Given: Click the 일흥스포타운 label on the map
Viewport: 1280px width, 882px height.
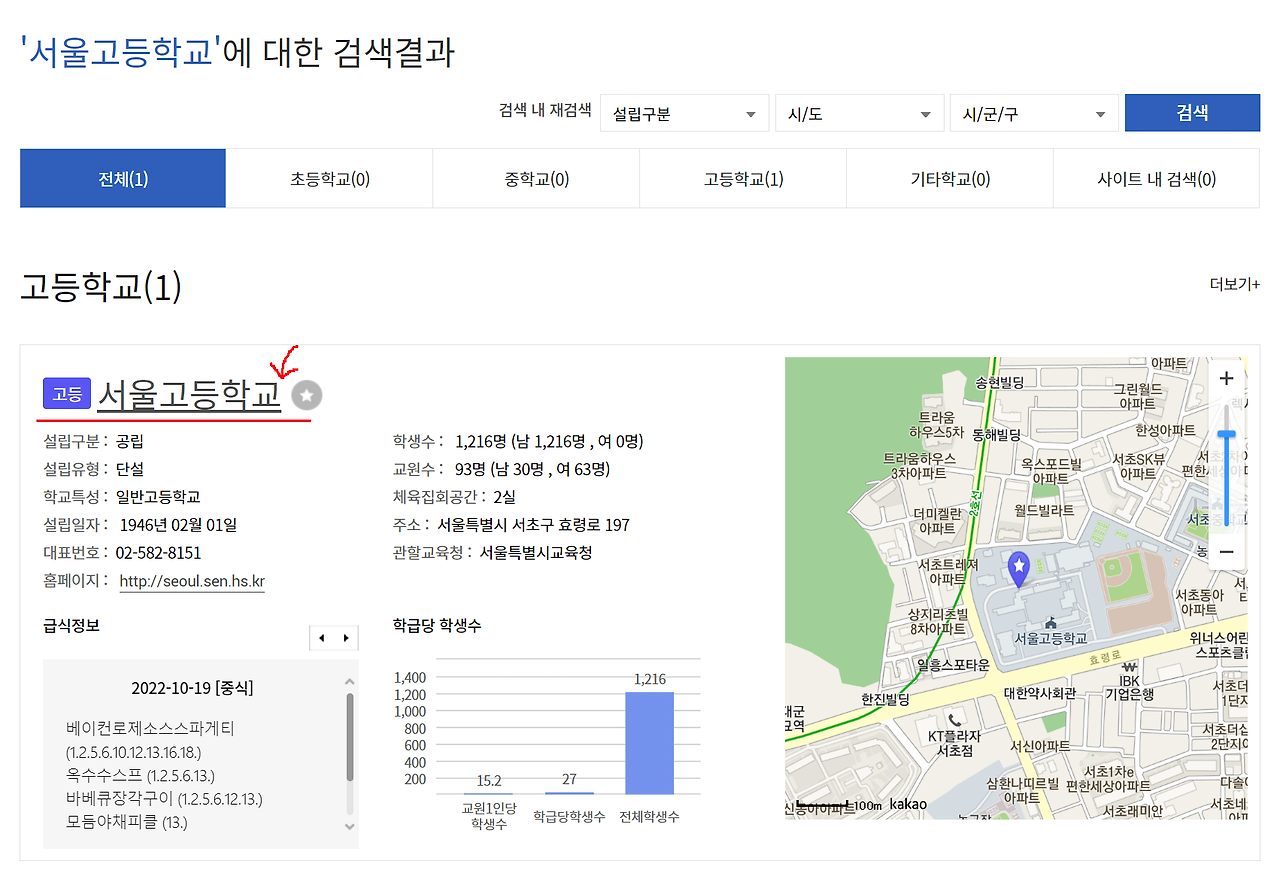Looking at the screenshot, I should (x=953, y=664).
